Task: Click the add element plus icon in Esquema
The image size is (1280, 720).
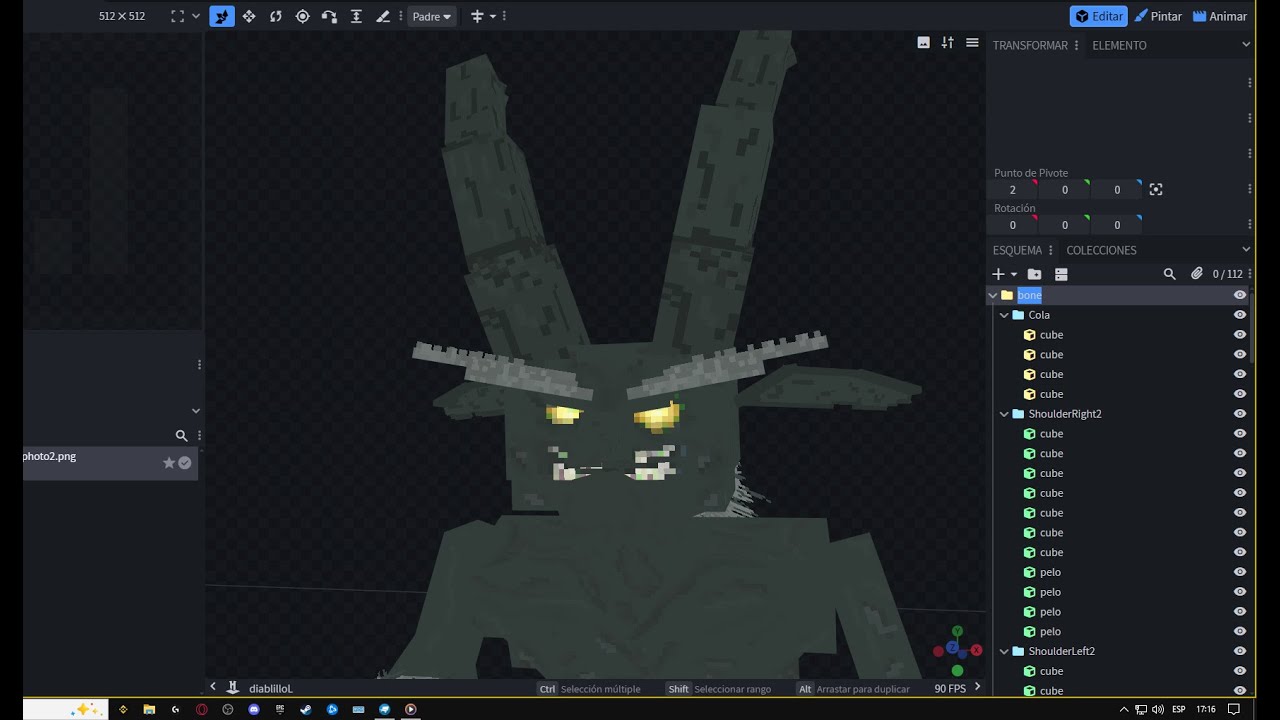Action: pyautogui.click(x=998, y=274)
